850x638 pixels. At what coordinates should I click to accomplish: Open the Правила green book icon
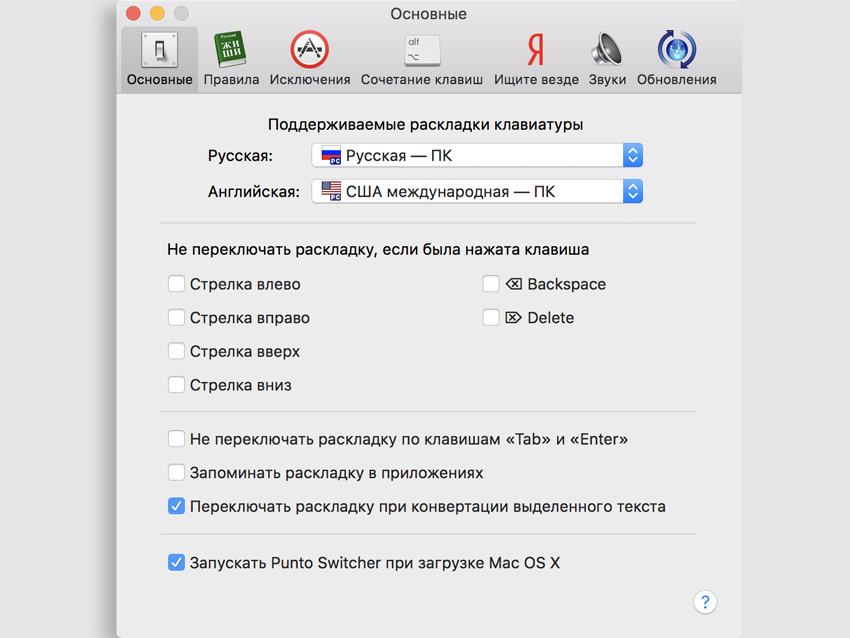[230, 49]
